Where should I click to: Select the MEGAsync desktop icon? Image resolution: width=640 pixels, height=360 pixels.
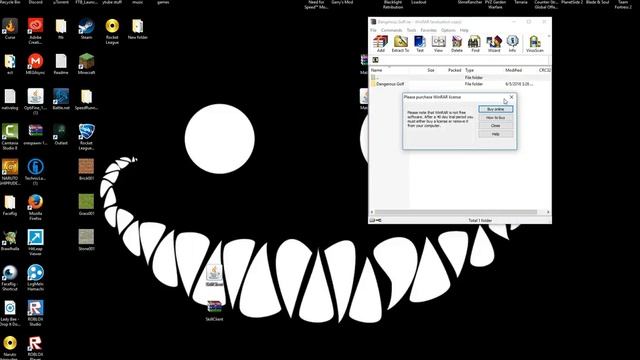pyautogui.click(x=36, y=64)
